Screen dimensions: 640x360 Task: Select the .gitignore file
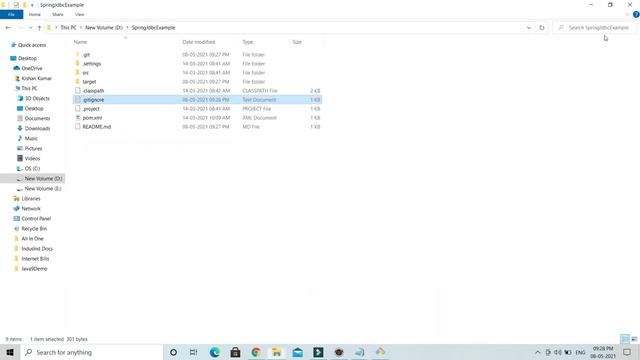[x=197, y=100]
